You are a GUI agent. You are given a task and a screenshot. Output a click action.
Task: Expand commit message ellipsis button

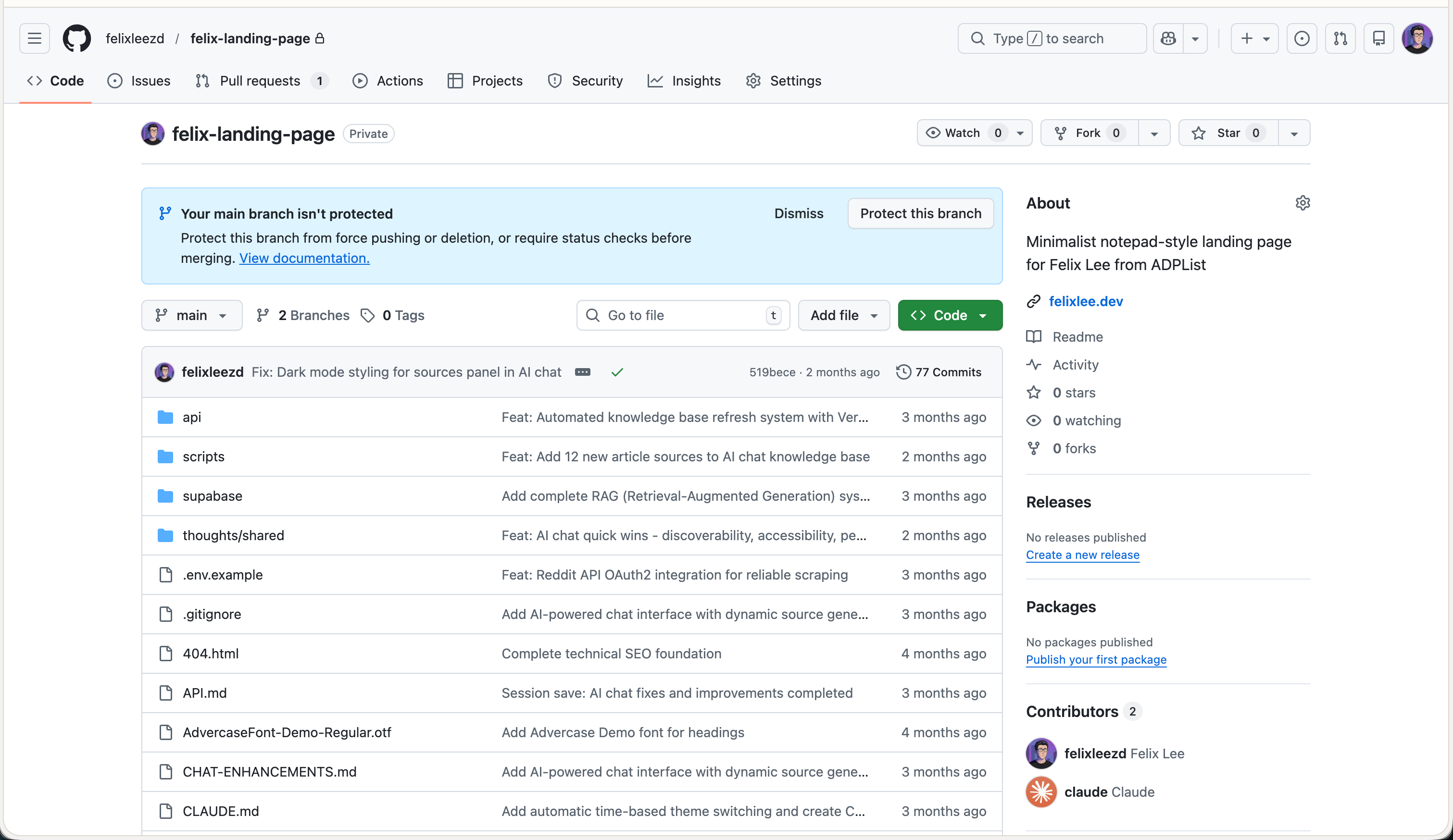point(582,372)
